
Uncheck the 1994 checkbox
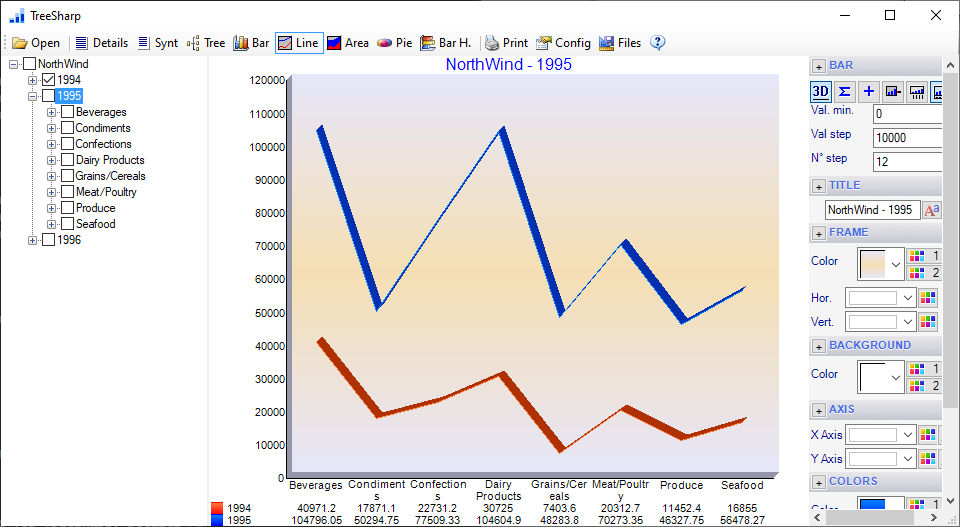(48, 80)
